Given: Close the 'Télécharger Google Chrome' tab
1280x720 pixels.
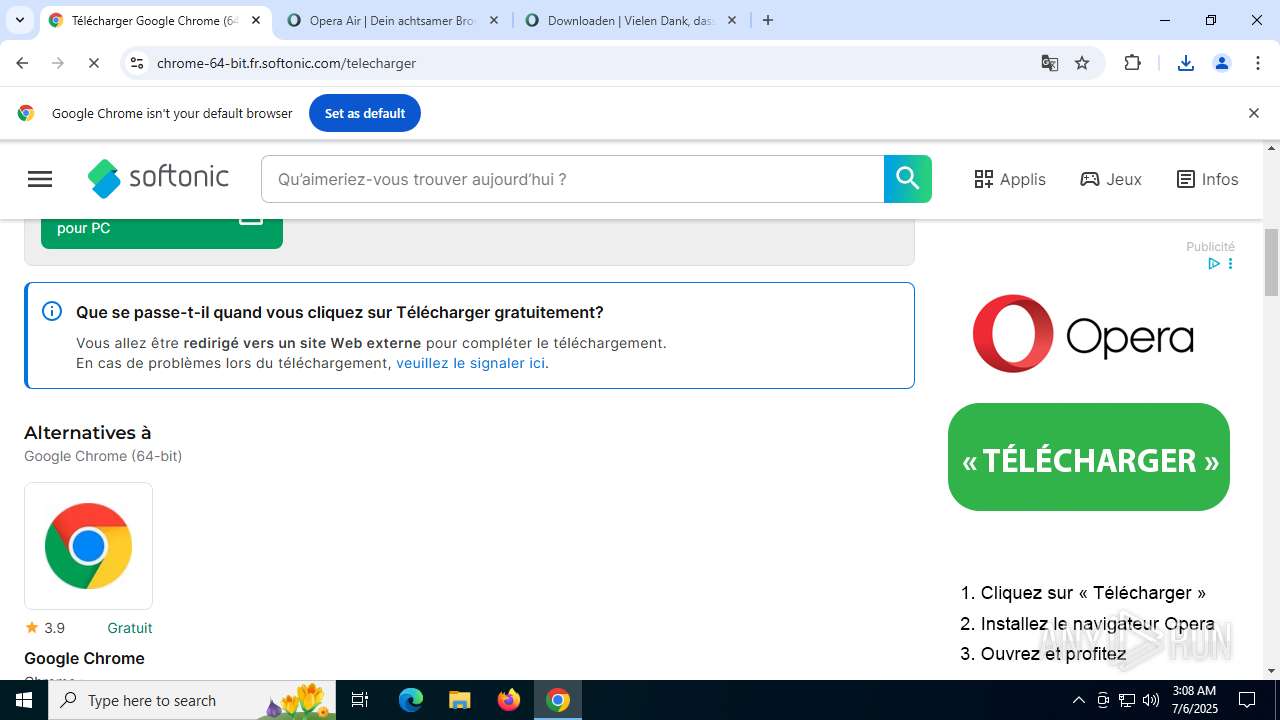Looking at the screenshot, I should point(256,20).
